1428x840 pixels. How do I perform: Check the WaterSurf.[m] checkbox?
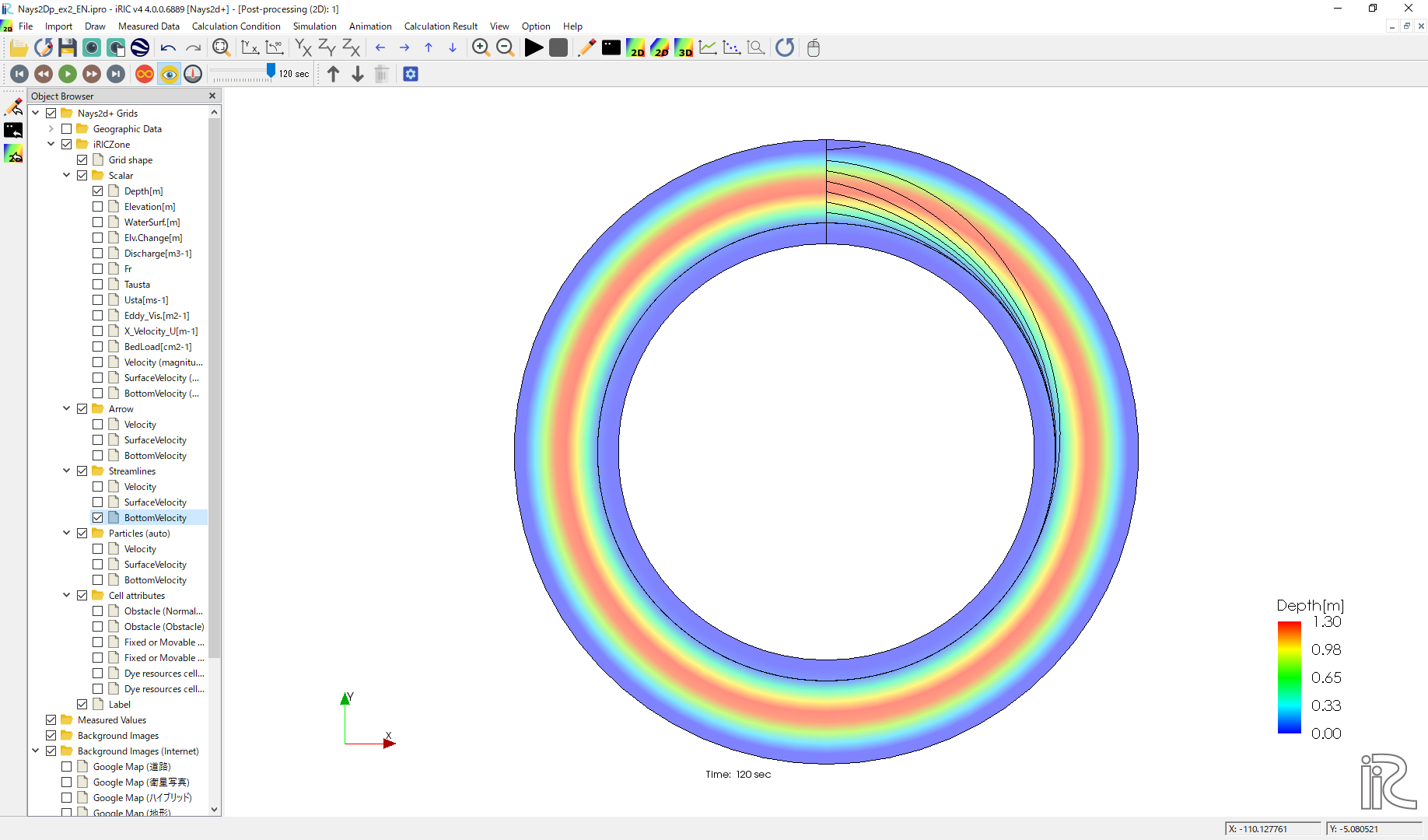tap(97, 222)
